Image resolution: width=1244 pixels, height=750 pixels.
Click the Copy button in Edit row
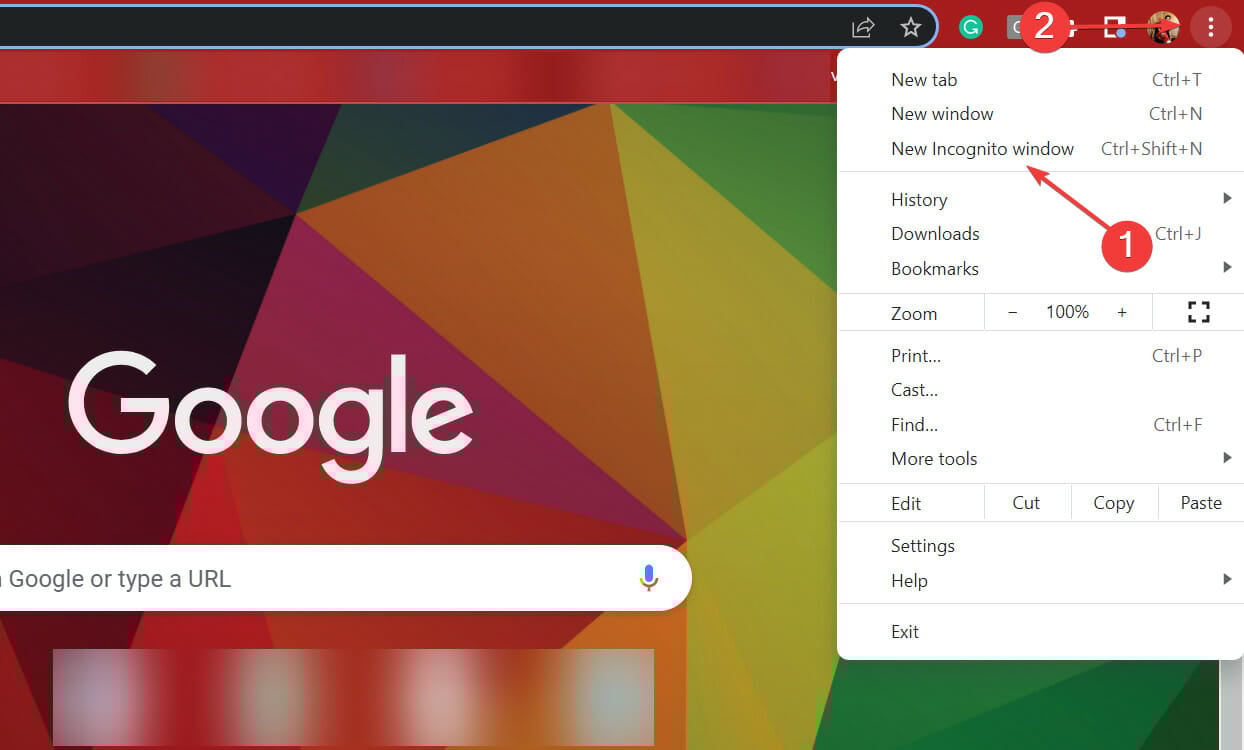click(x=1114, y=503)
